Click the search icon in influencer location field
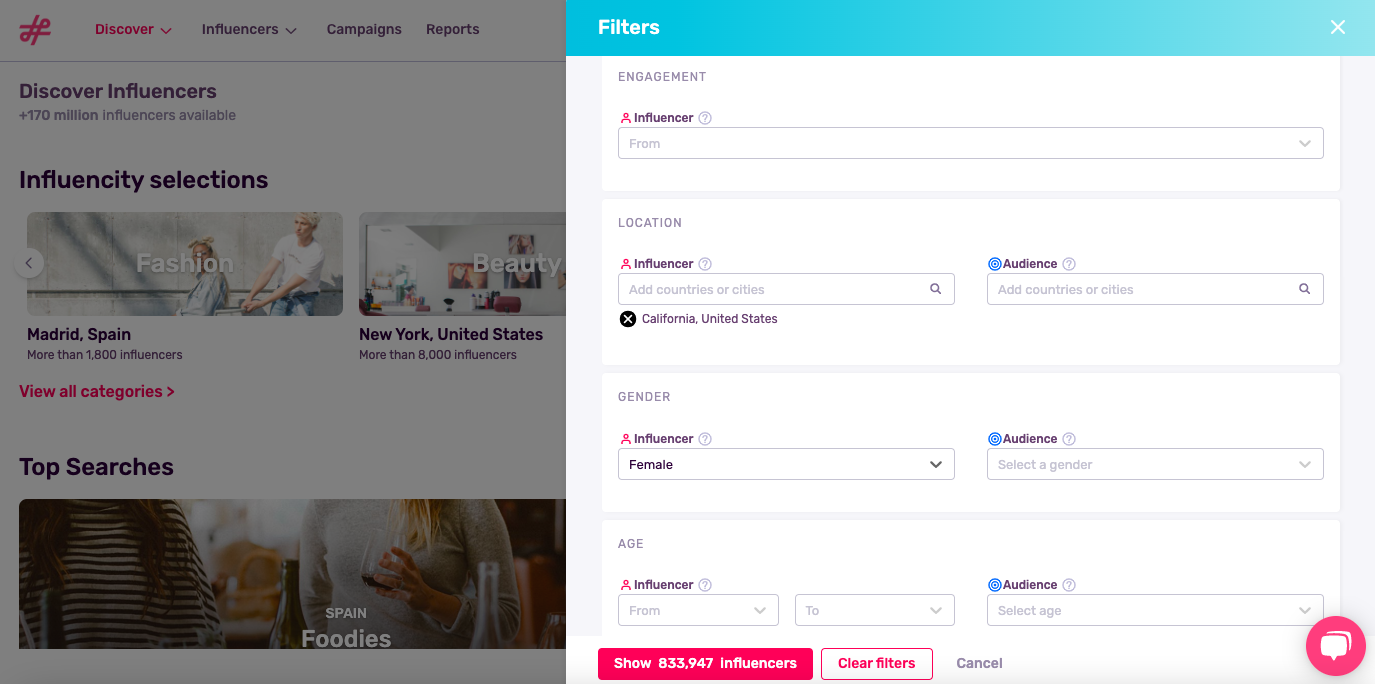This screenshot has width=1375, height=684. pyautogui.click(x=936, y=289)
